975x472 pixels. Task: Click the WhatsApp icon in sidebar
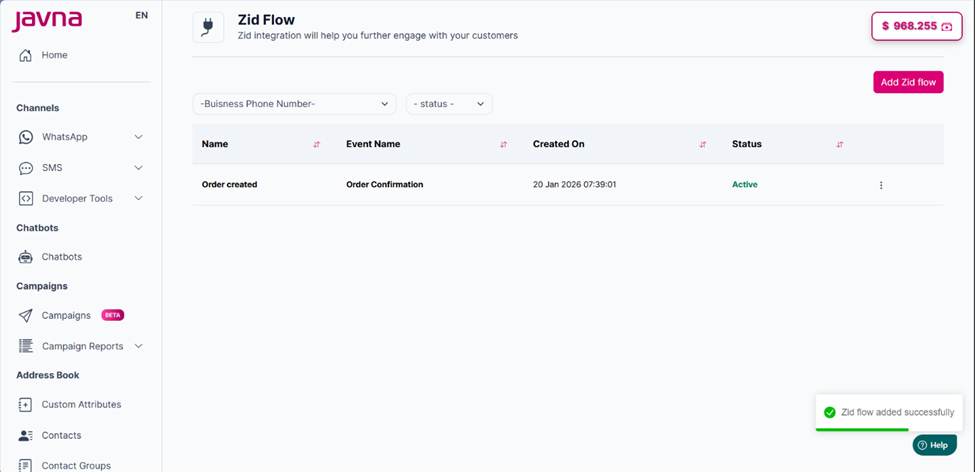click(26, 137)
